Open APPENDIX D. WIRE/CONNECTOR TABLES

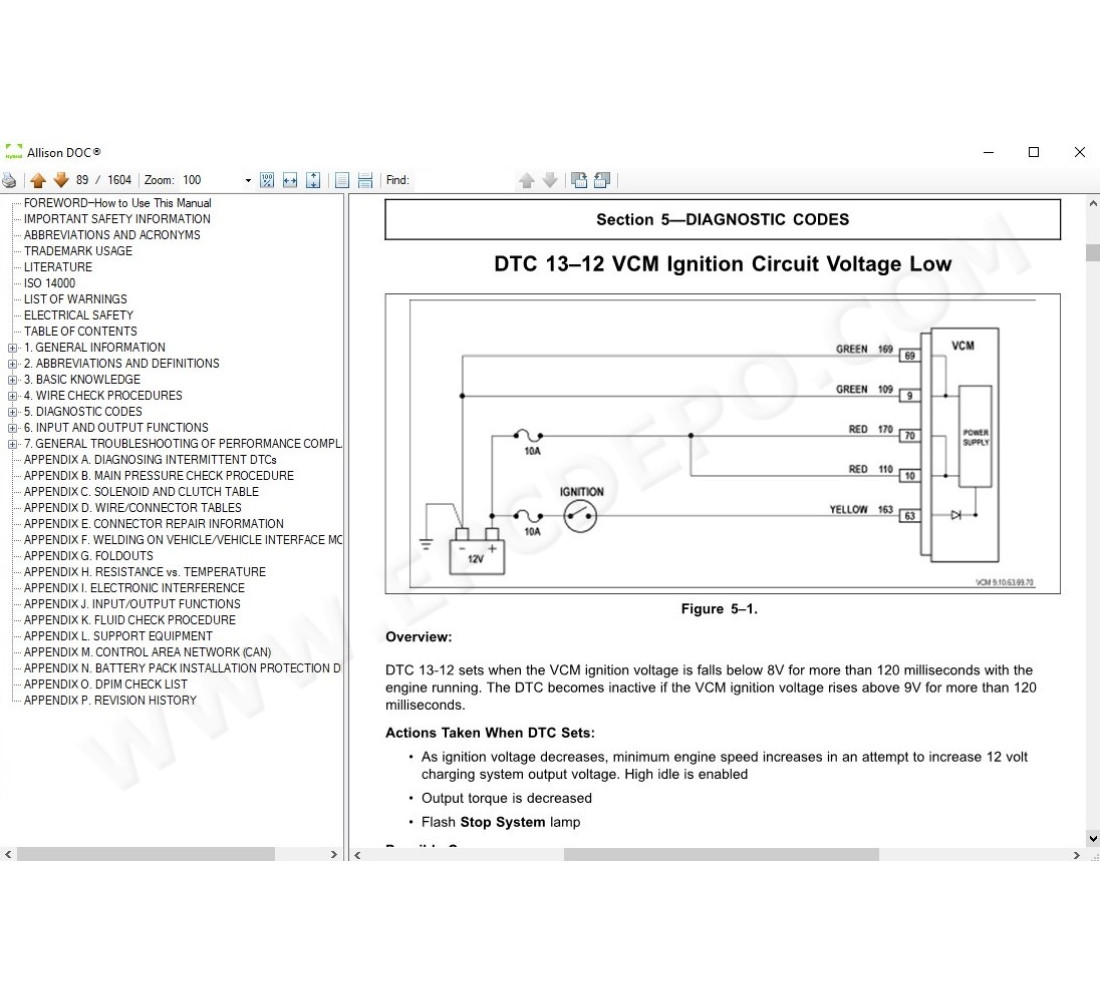coord(133,508)
